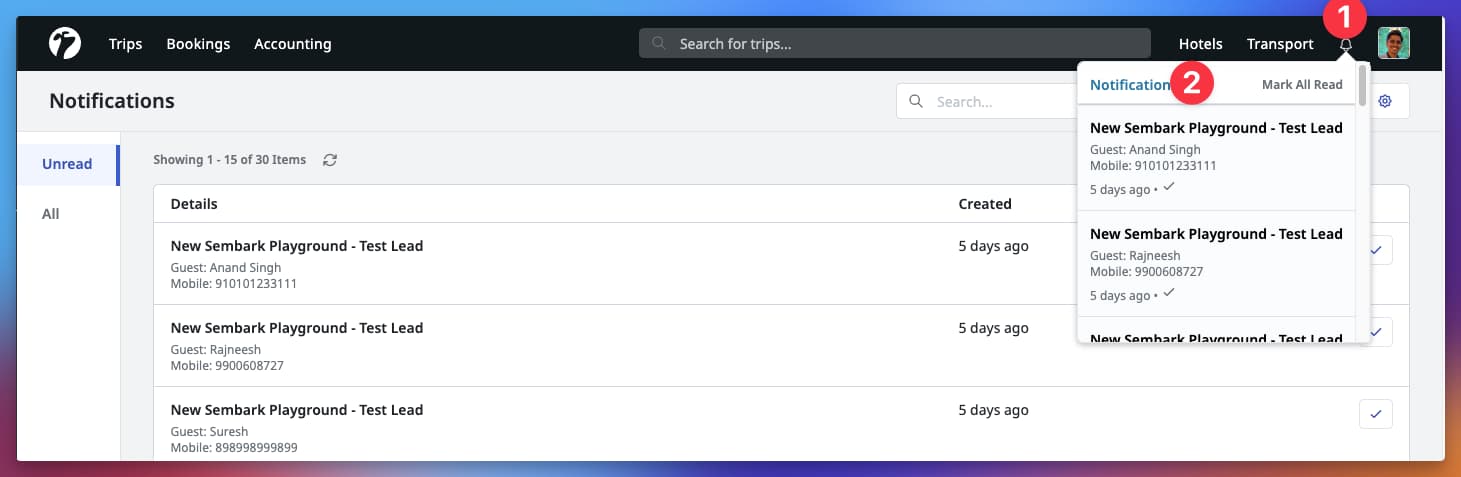Mark Rajneesh popup notification as read

(x=1169, y=293)
